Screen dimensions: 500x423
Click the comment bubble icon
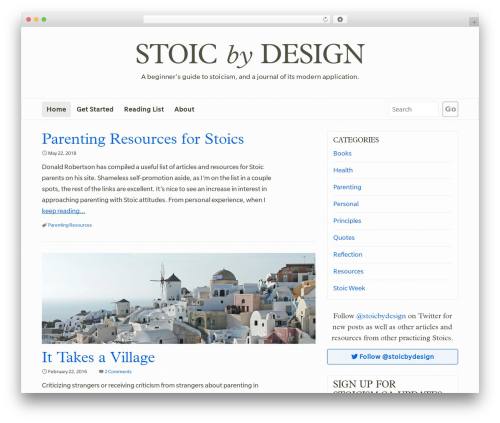point(101,371)
